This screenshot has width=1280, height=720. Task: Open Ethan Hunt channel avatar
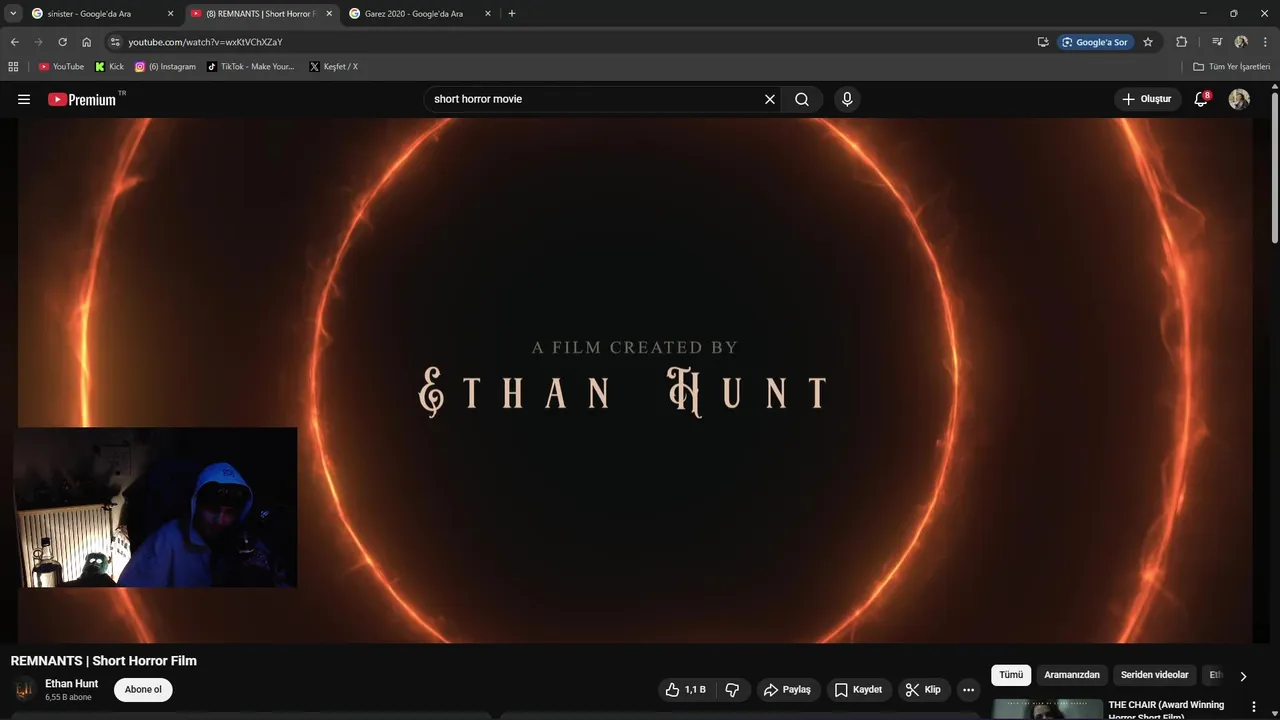pyautogui.click(x=24, y=689)
